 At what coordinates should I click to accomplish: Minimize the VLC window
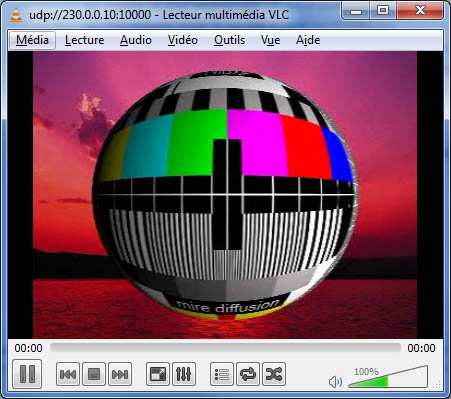coord(356,12)
